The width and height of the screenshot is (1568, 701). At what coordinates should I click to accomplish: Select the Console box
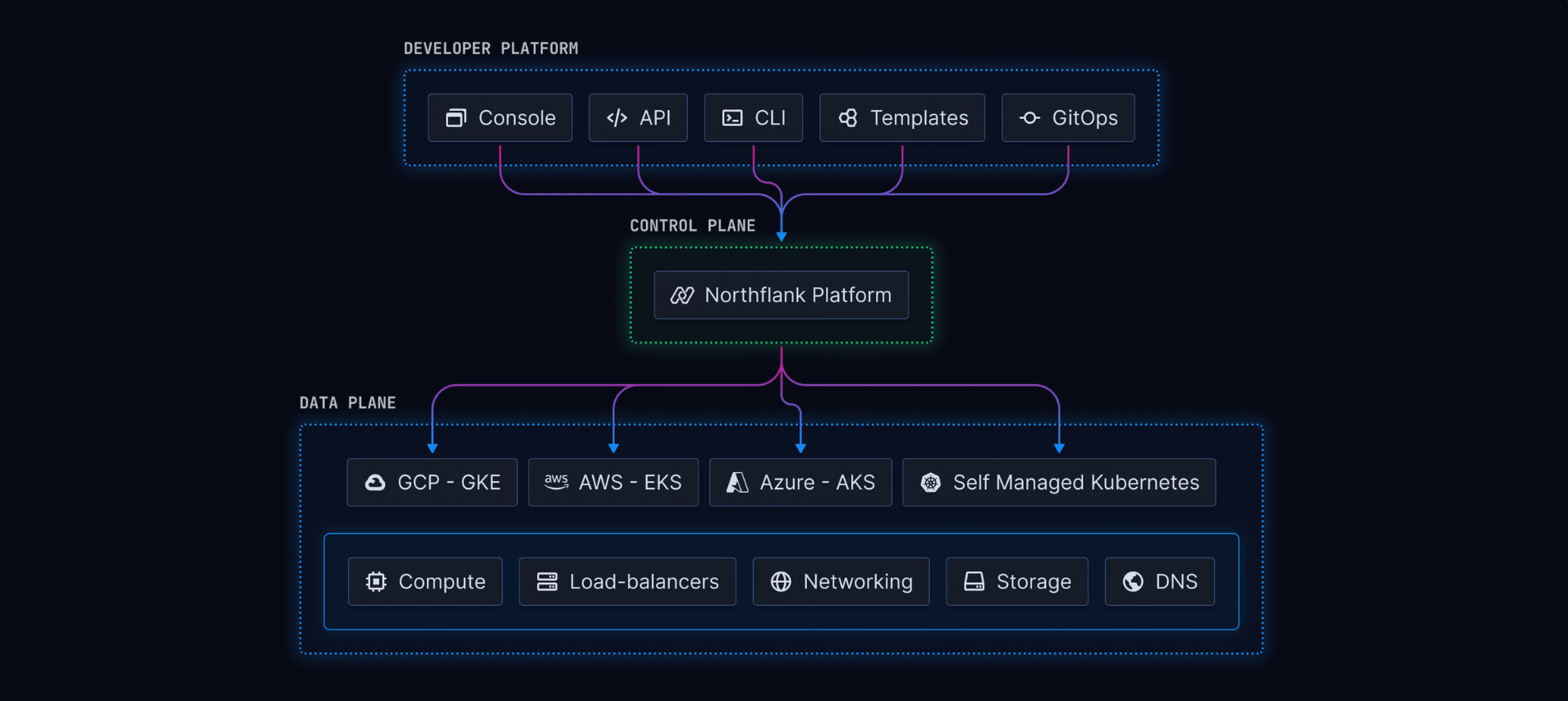500,118
